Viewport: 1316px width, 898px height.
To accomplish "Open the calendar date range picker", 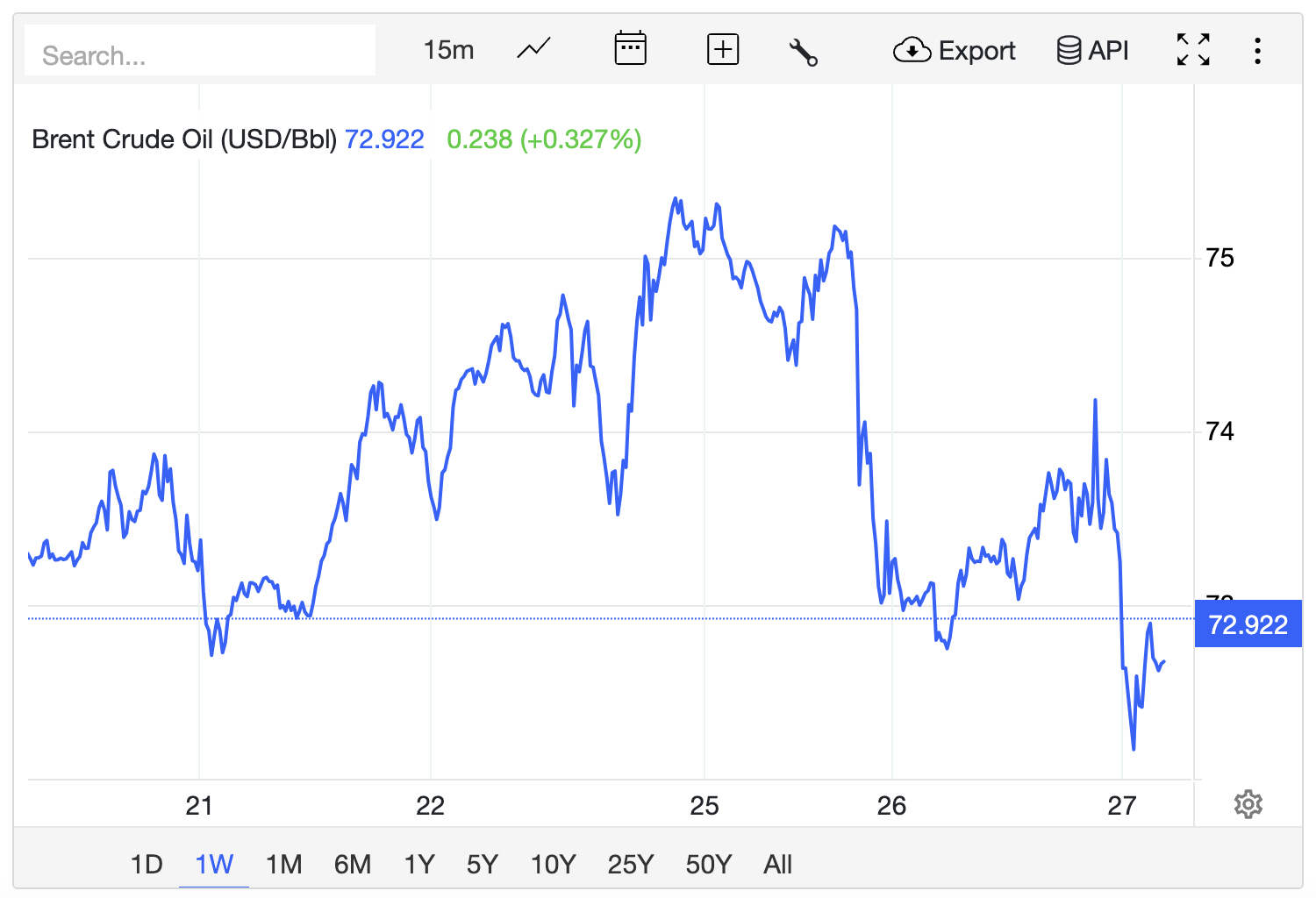I will 630,49.
